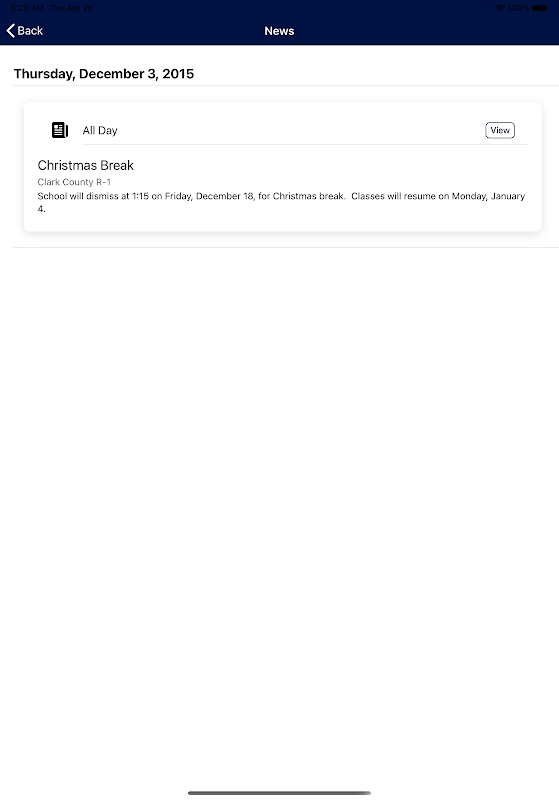Click the empty area below the news card

280,510
